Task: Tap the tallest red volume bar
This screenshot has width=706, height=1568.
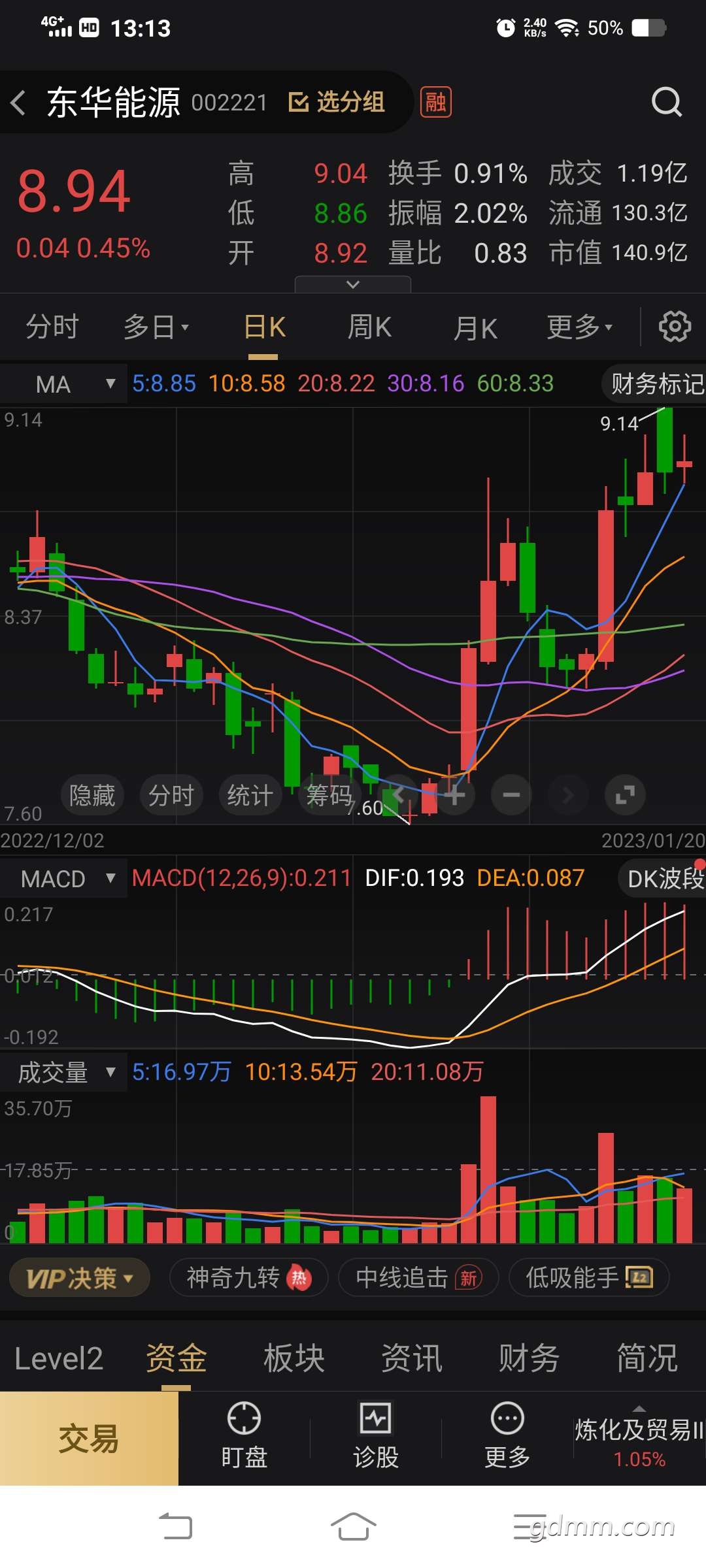Action: [x=488, y=1169]
